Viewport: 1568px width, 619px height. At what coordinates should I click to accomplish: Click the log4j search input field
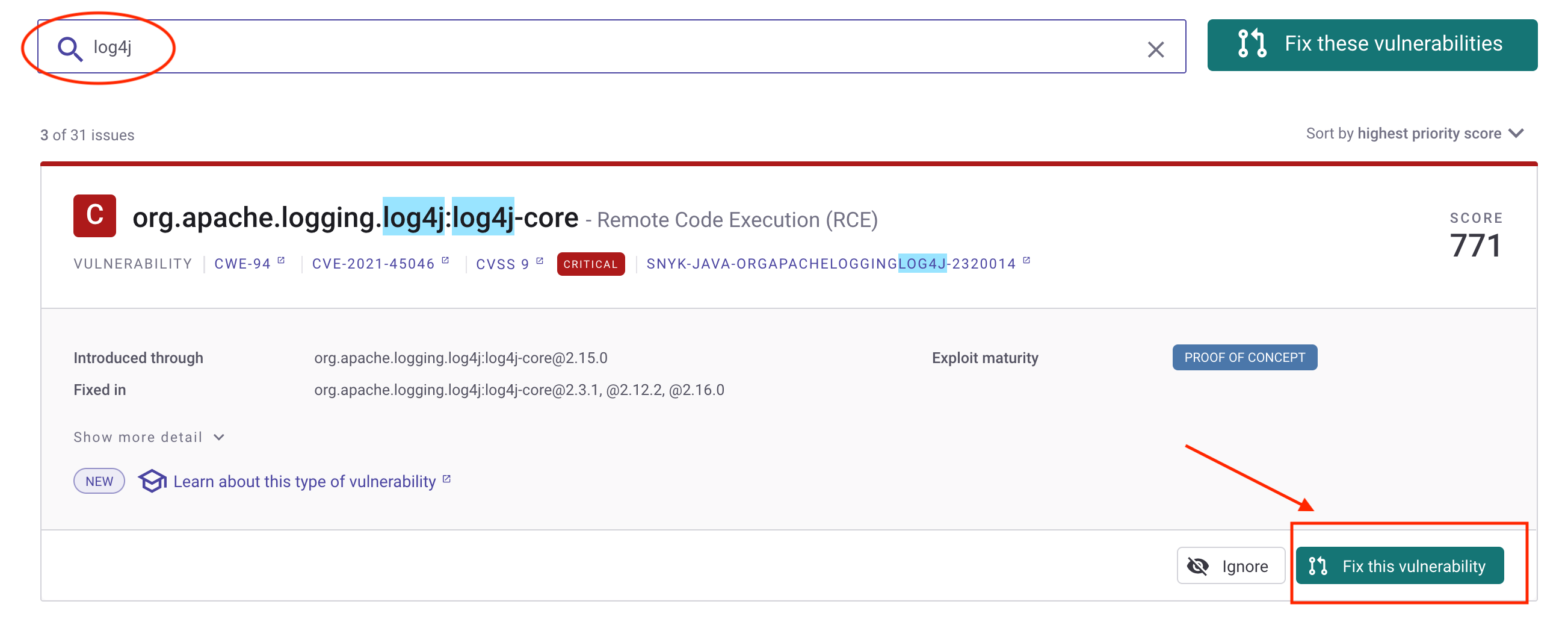coord(611,47)
